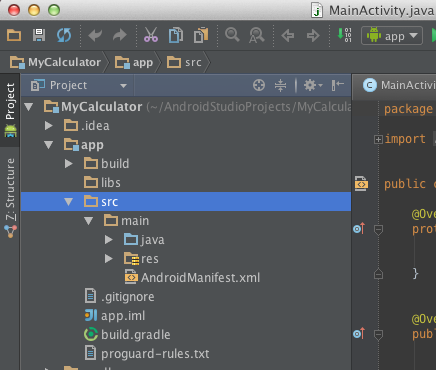Open Project panel gear settings menu

point(313,85)
